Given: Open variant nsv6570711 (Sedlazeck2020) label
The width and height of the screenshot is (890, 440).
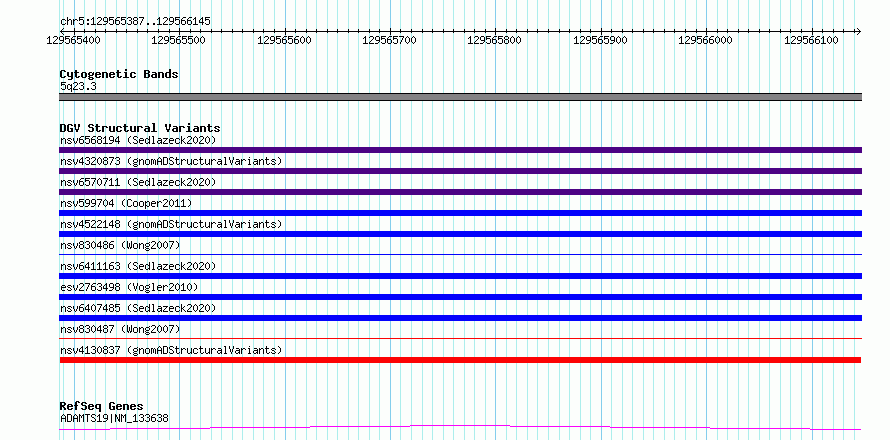Looking at the screenshot, I should coord(138,182).
